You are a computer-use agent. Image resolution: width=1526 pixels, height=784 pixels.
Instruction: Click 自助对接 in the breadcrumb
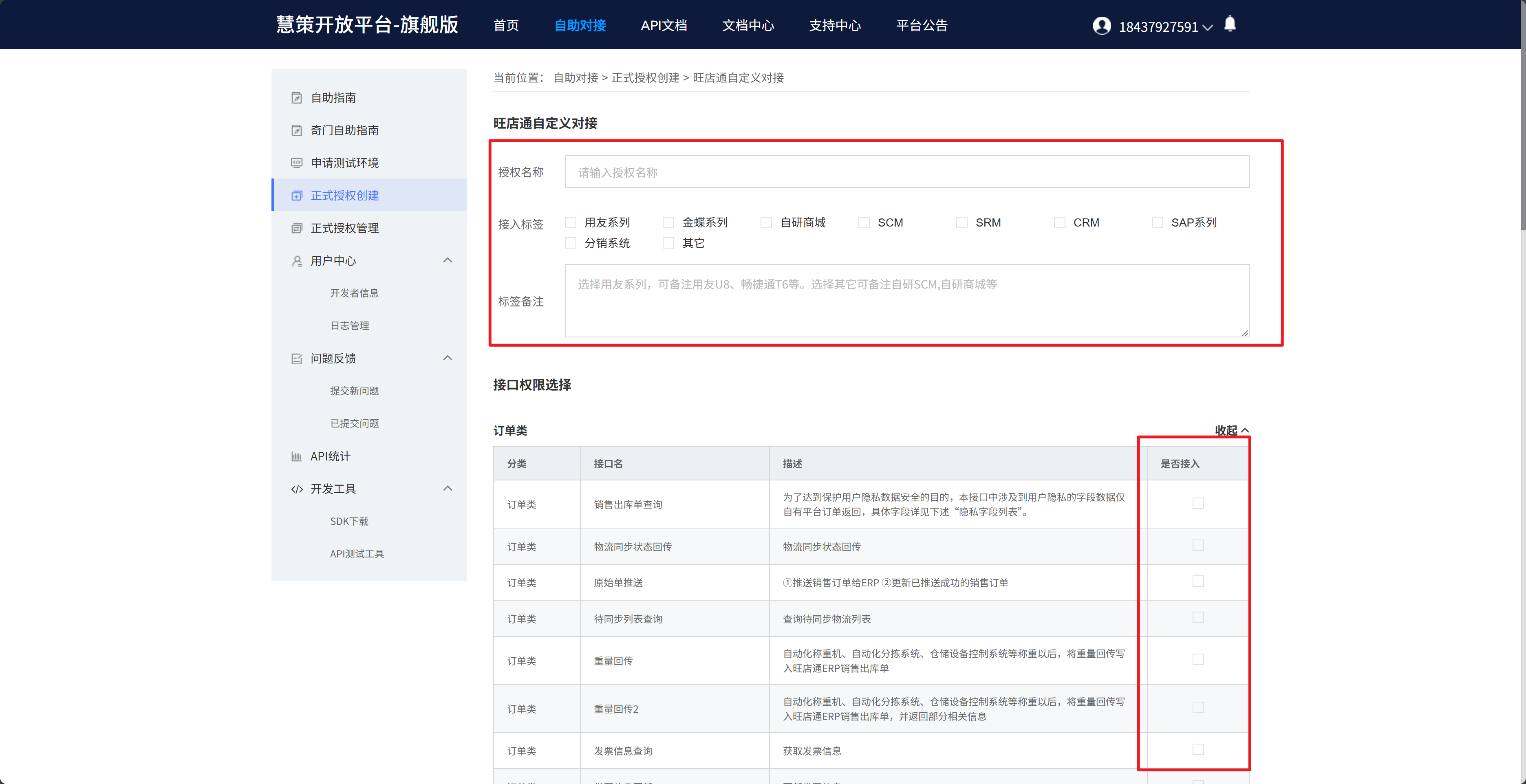(575, 77)
